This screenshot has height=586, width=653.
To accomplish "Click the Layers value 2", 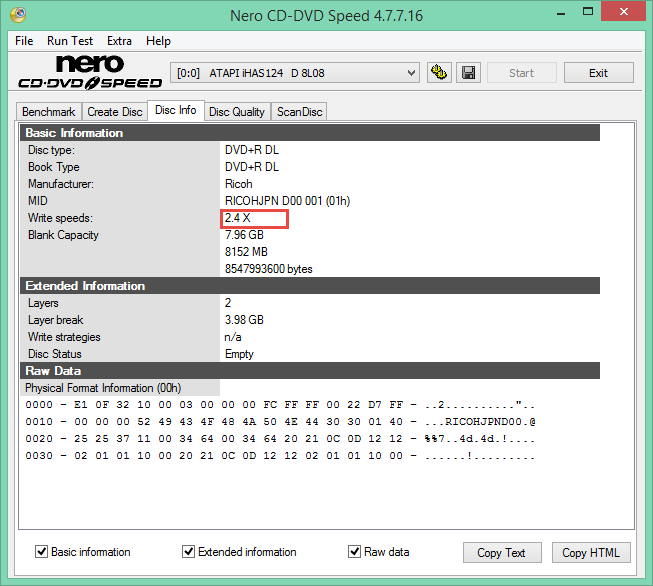I will tap(228, 303).
